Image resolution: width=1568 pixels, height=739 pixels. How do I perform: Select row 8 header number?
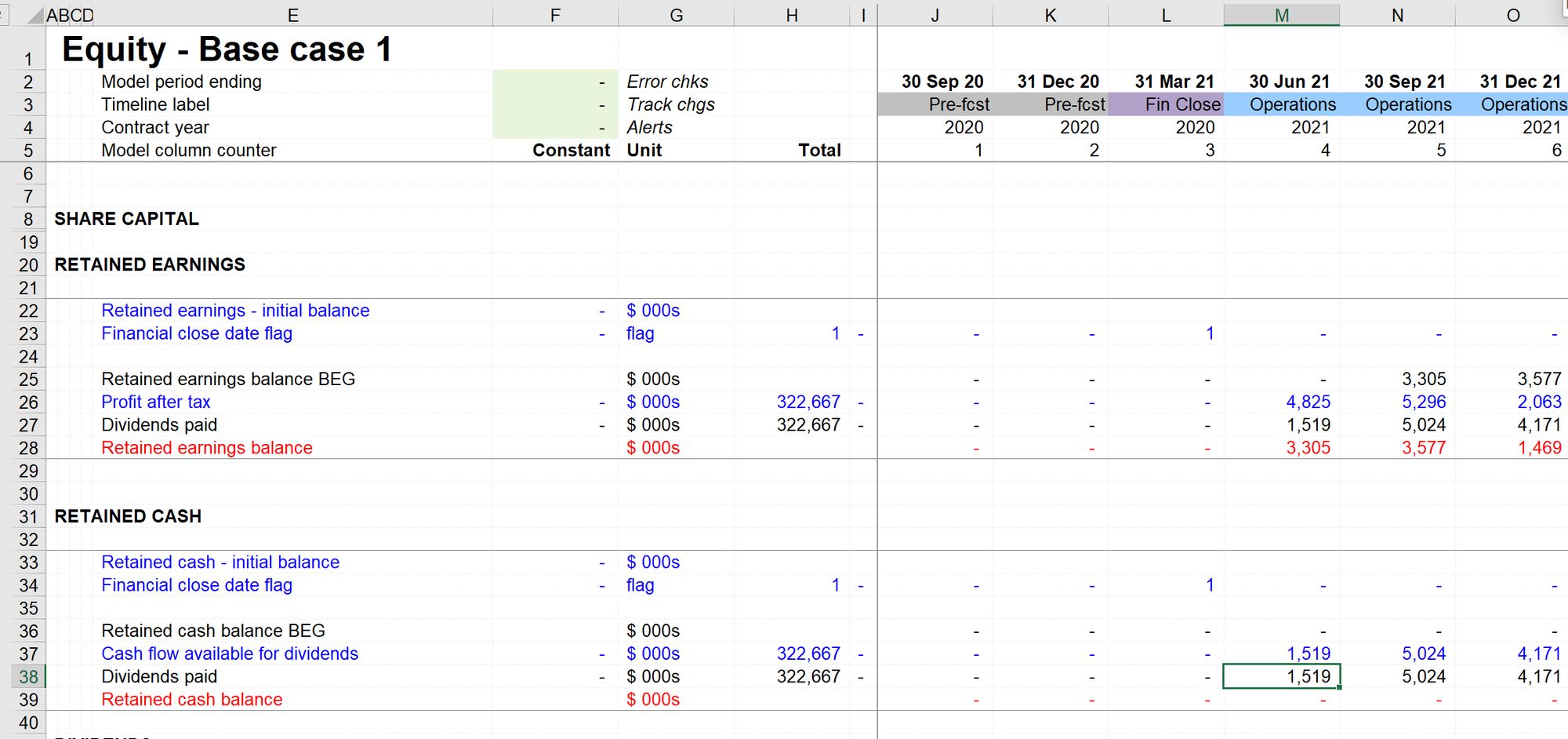[28, 220]
